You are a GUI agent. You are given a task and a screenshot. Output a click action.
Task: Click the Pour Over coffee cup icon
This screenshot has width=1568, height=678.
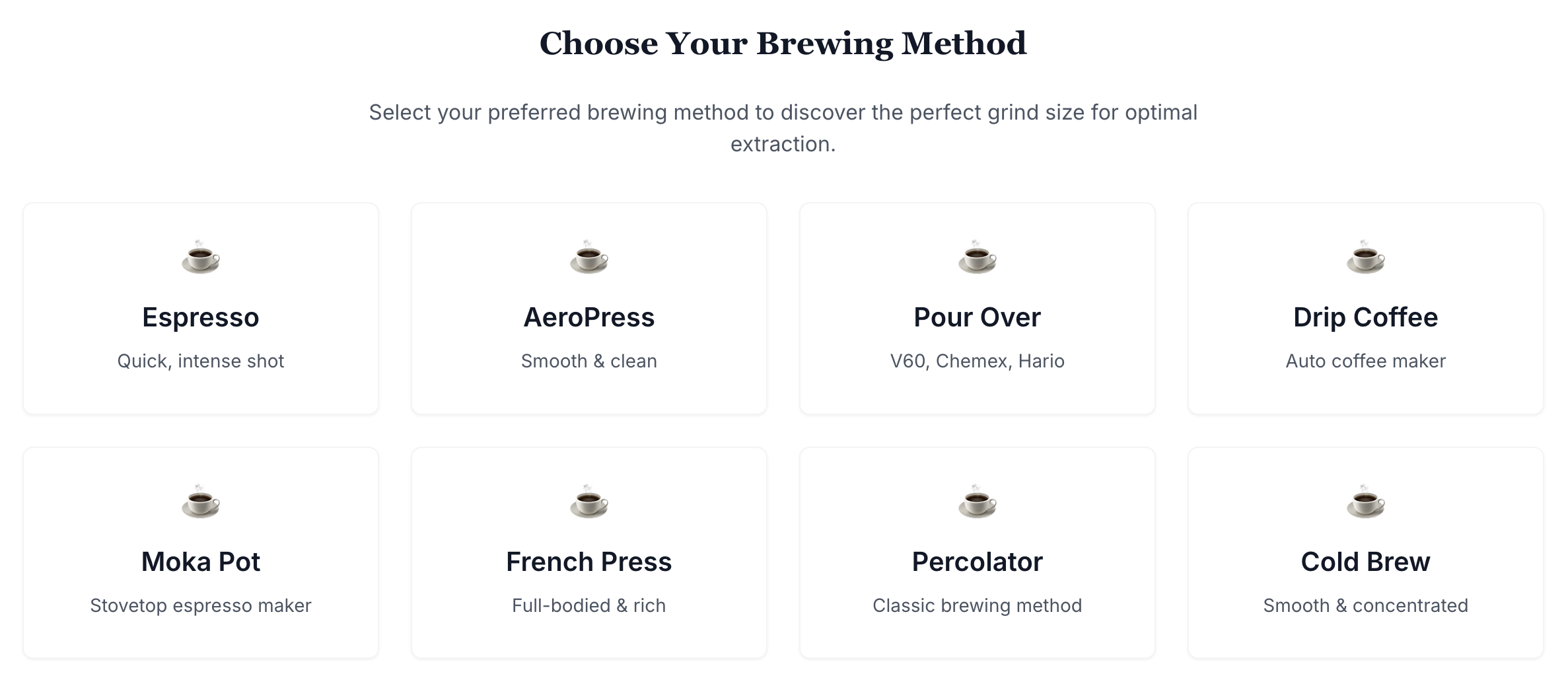pyautogui.click(x=977, y=259)
